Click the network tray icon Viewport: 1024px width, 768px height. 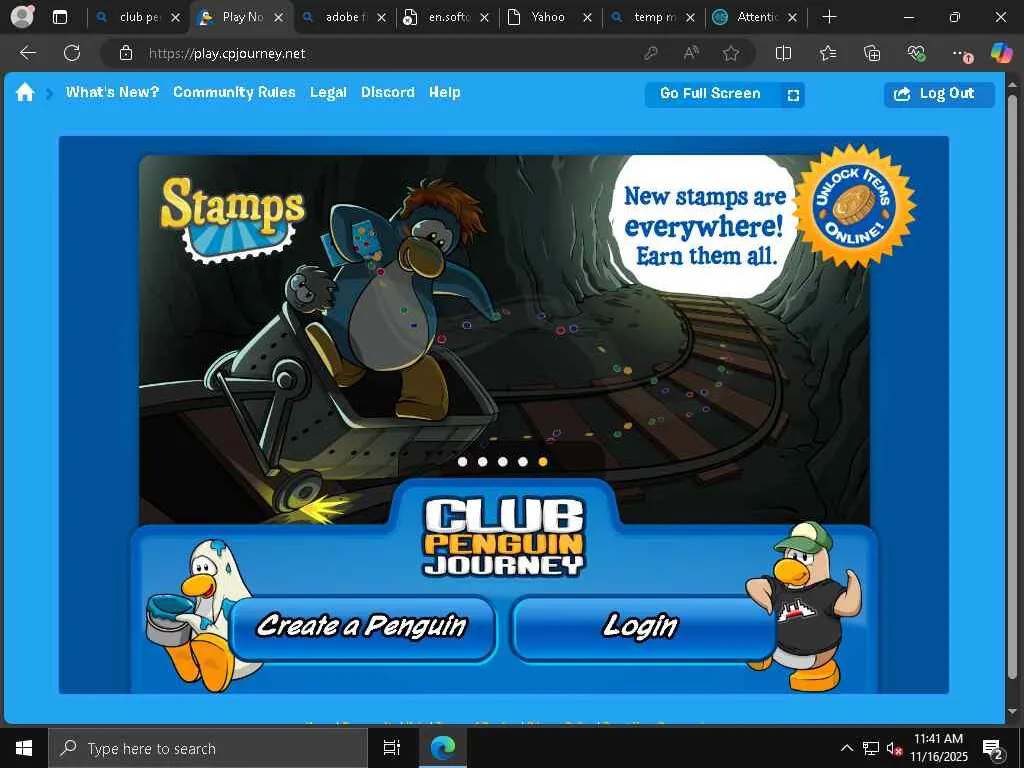pyautogui.click(x=871, y=748)
